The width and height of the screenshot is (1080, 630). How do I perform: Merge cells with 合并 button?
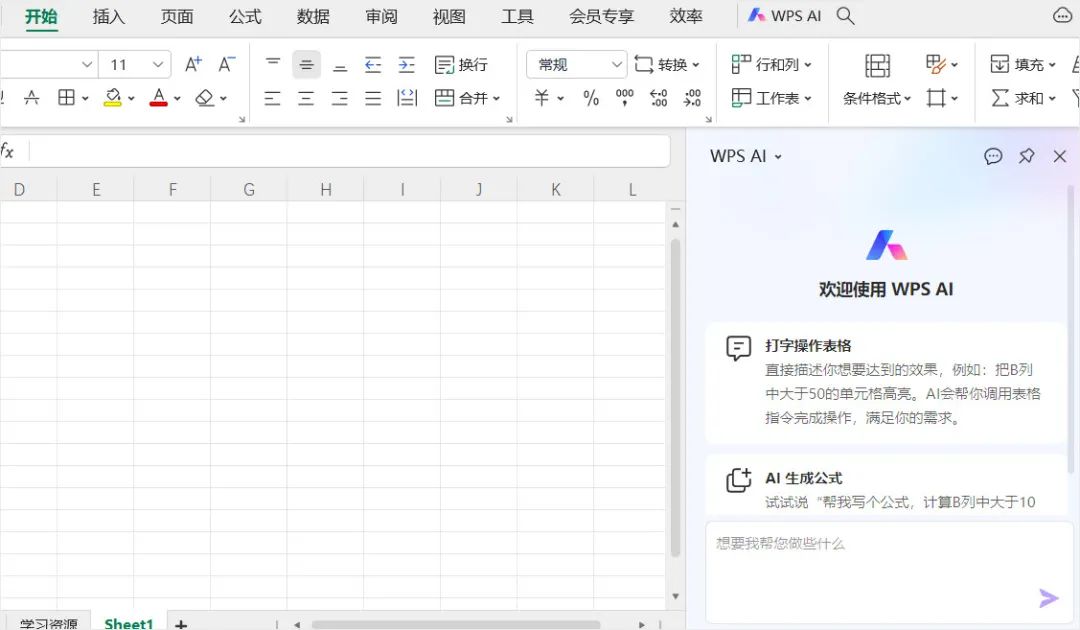pyautogui.click(x=461, y=98)
